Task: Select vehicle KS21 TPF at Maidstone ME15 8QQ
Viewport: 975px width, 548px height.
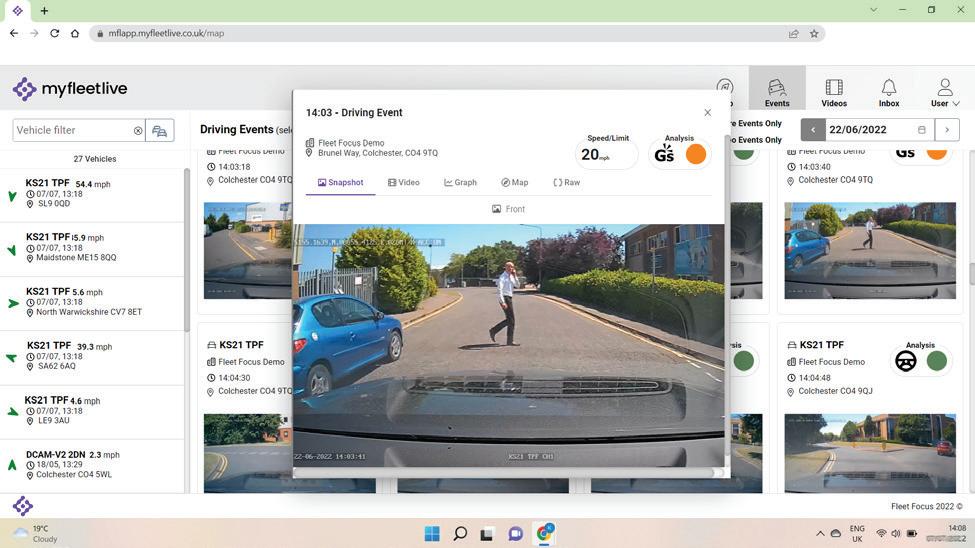Action: (93, 248)
